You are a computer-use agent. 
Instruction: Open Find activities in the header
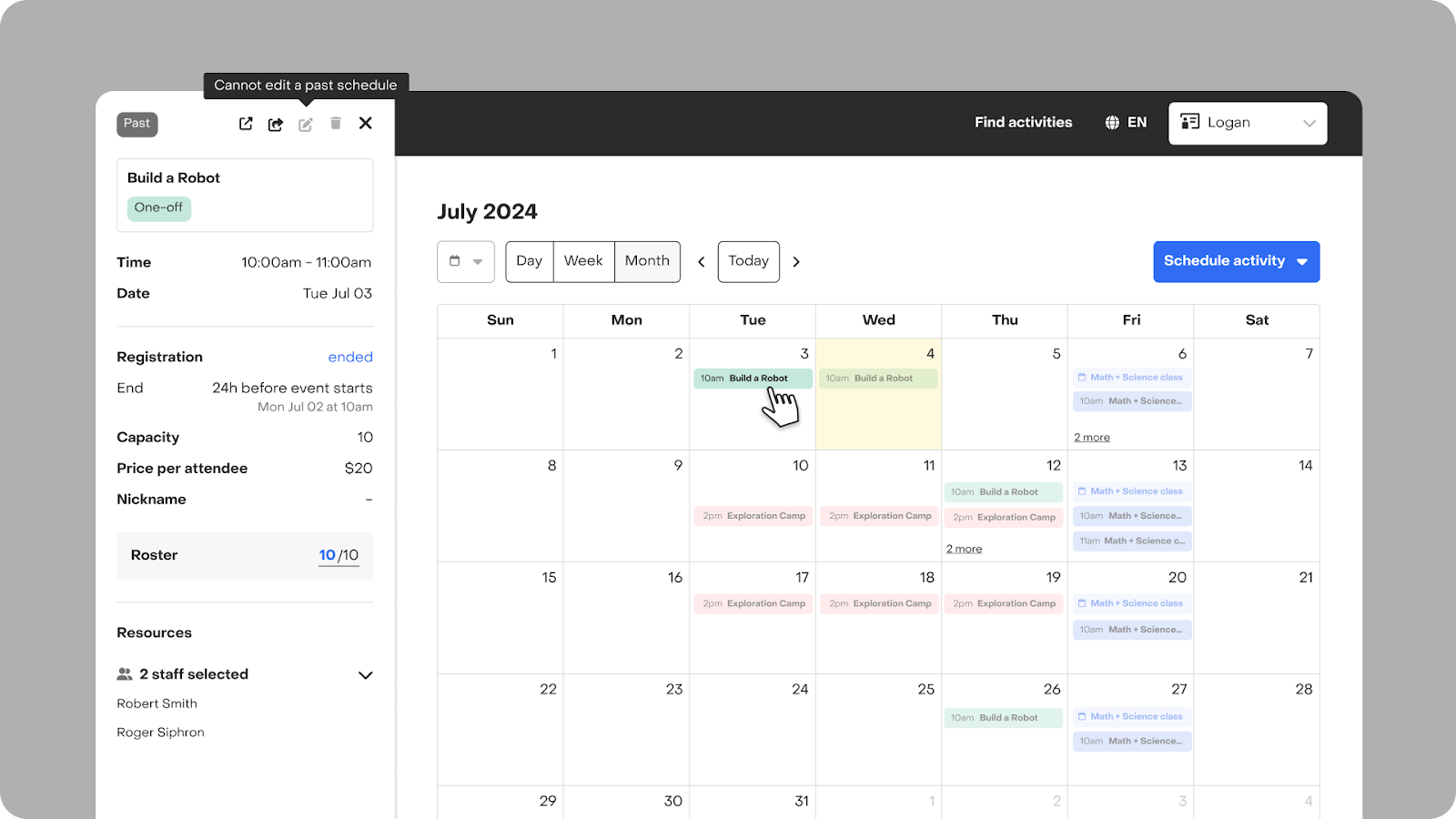(1024, 122)
